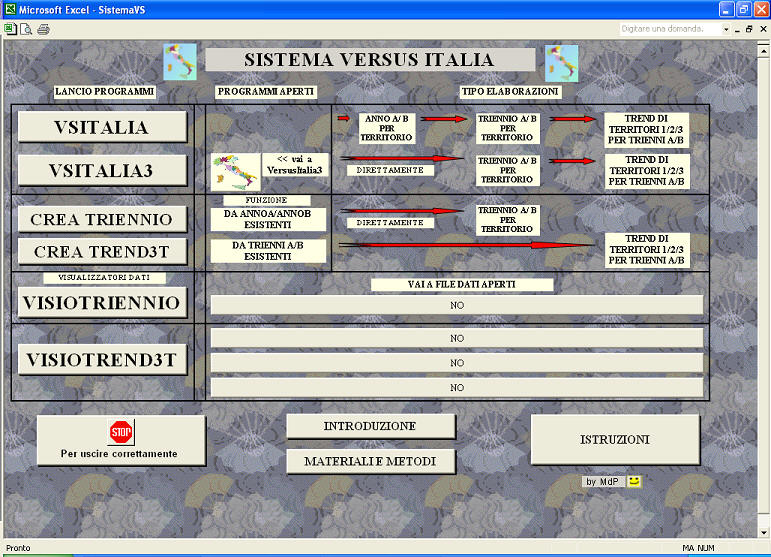Click 'SISTEMA VERSUS ITALIA' title banner

coord(370,60)
